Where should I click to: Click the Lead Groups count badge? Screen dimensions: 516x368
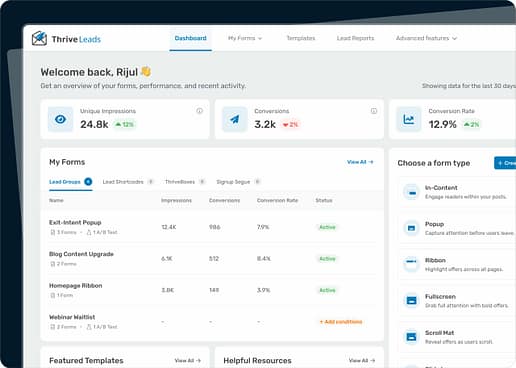click(x=88, y=182)
